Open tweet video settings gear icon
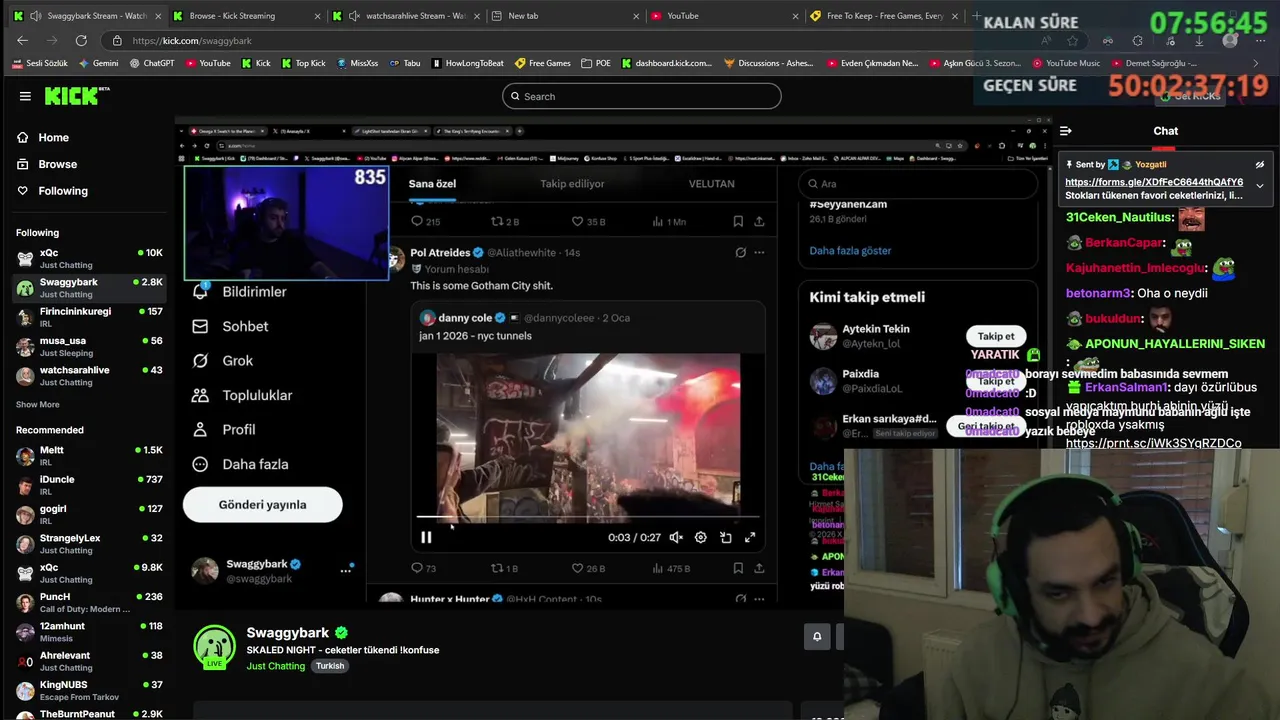The image size is (1280, 720). click(700, 537)
